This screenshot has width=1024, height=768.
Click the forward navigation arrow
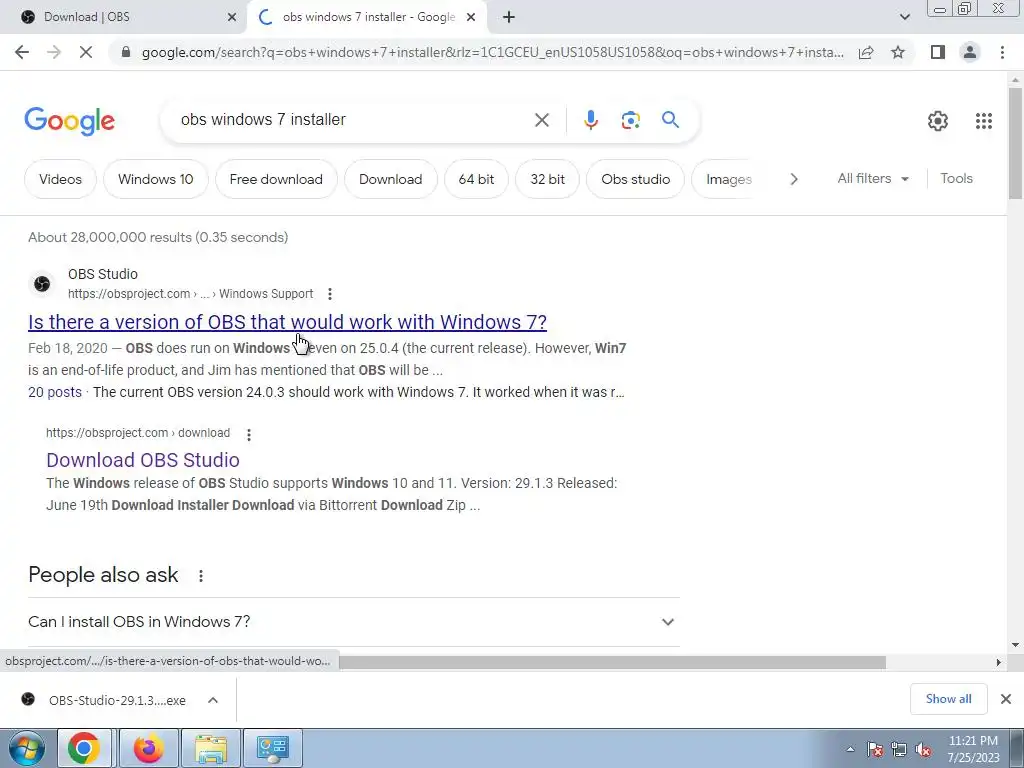[x=54, y=52]
